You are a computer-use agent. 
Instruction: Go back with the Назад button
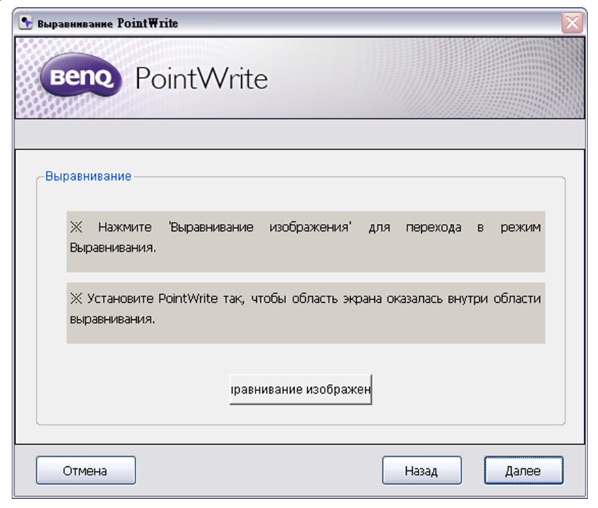click(422, 471)
